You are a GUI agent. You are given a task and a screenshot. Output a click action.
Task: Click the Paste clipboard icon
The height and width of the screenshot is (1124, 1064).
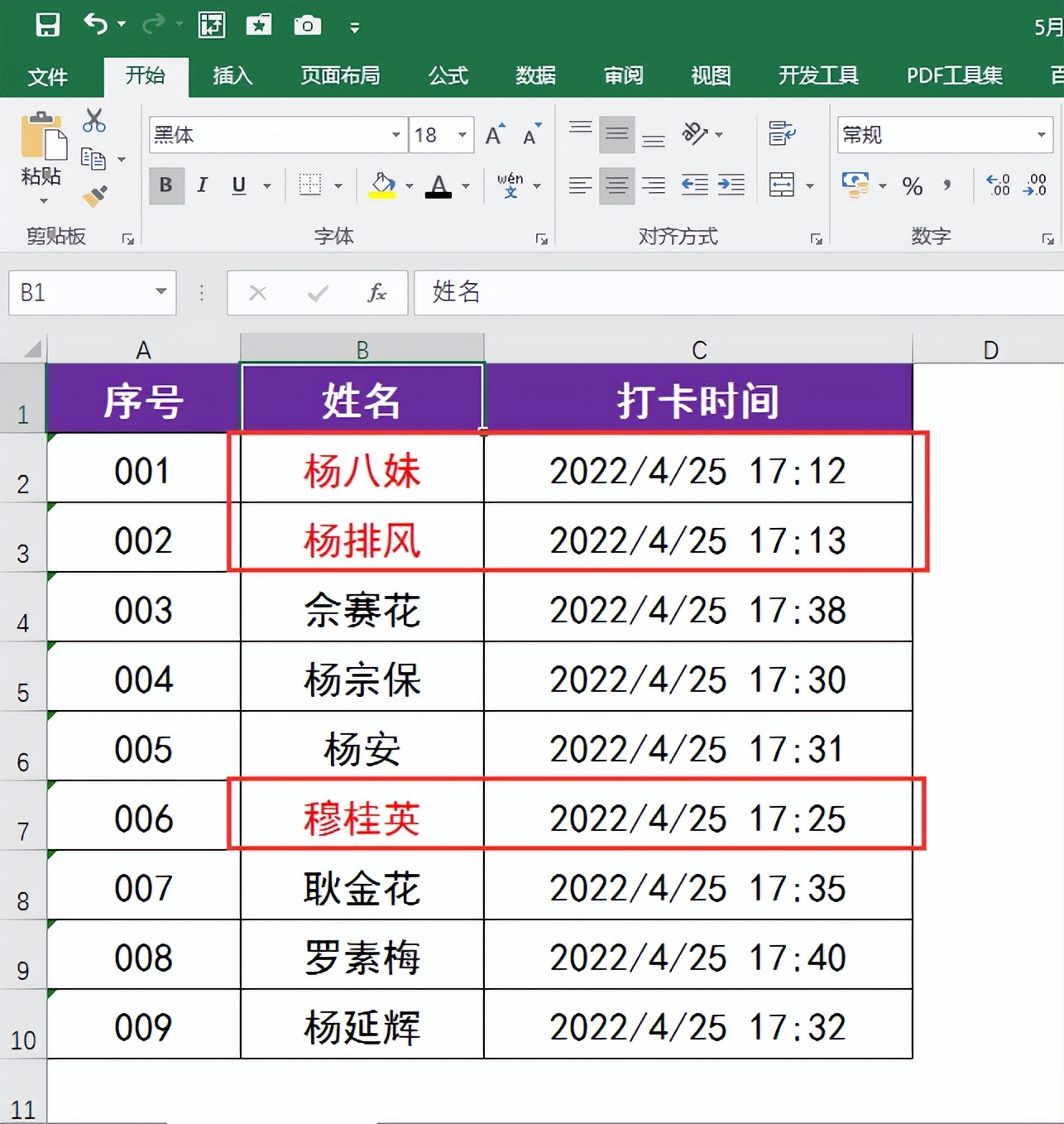coord(43,135)
